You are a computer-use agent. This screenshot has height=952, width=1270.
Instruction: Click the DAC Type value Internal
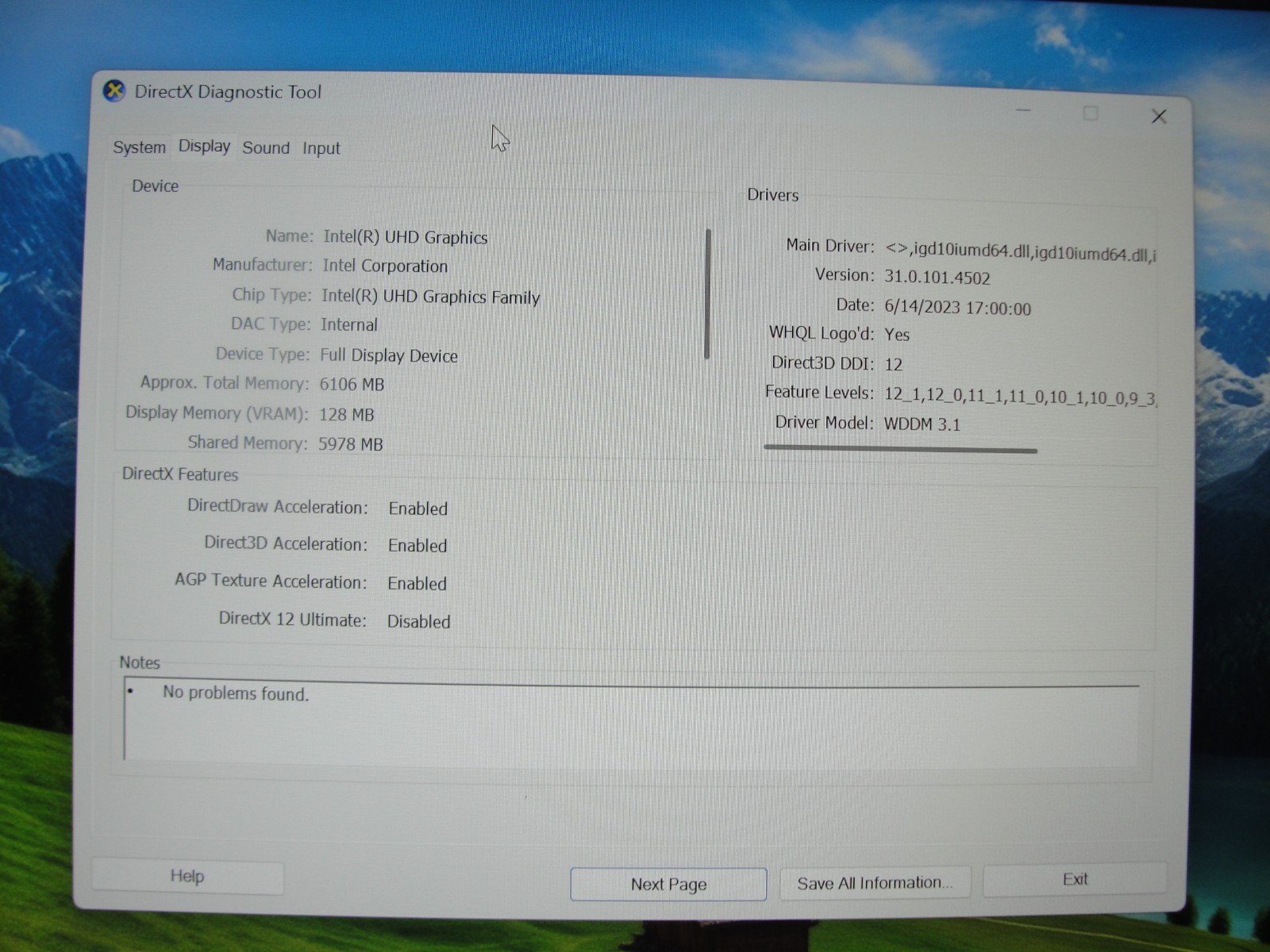pyautogui.click(x=349, y=324)
